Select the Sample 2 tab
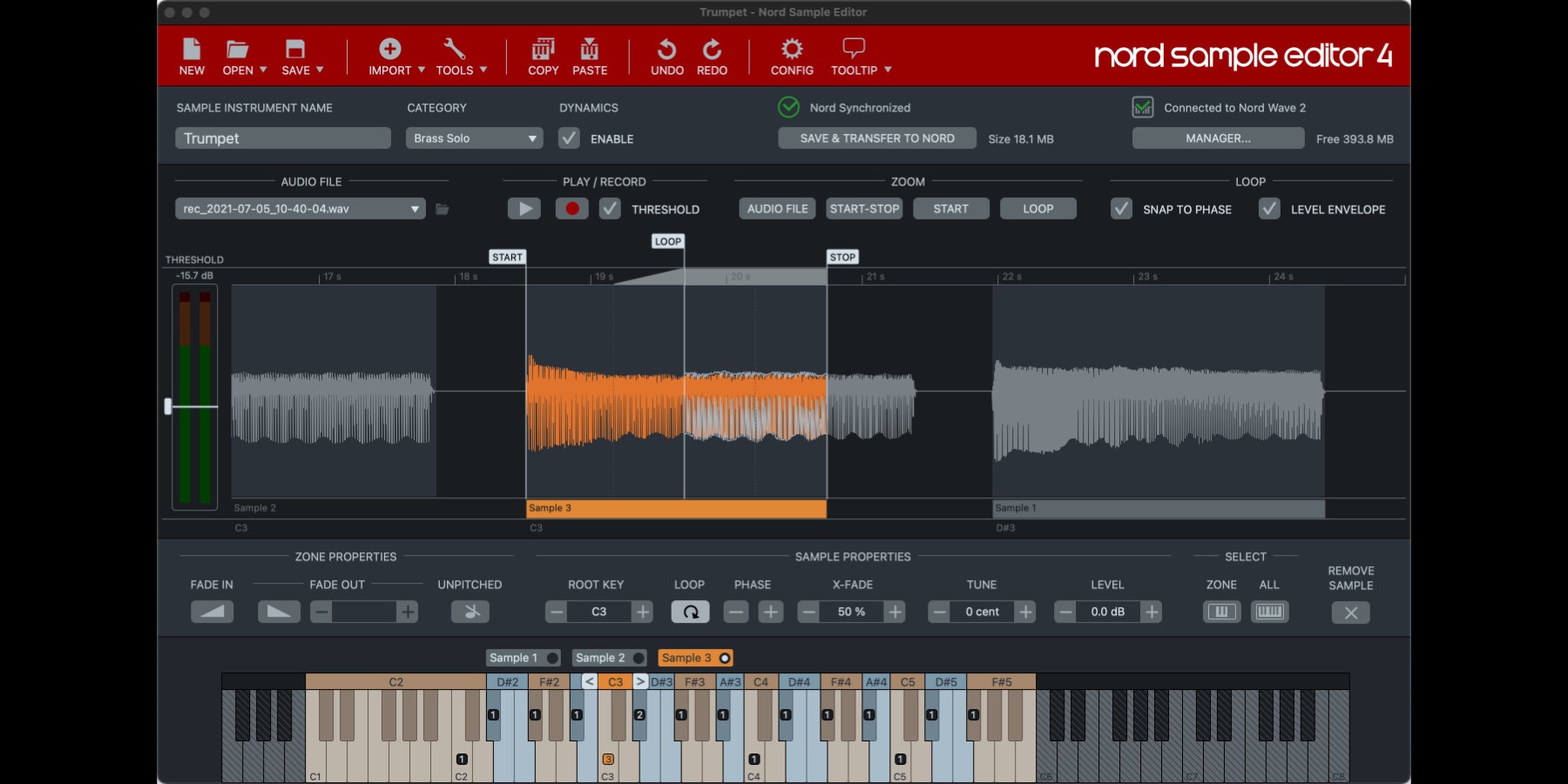This screenshot has height=784, width=1568. pos(610,658)
